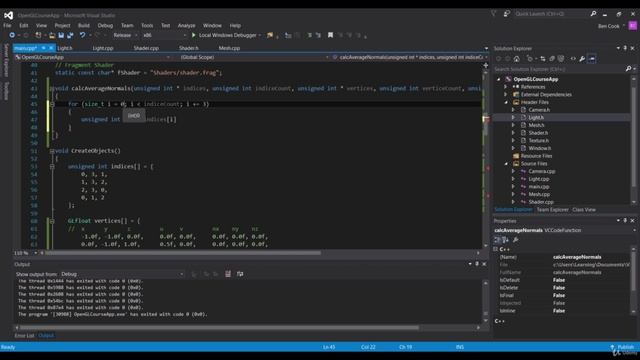Viewport: 640px width, 360px height.
Task: Click the Server Explorer side tab
Action: tap(6, 60)
